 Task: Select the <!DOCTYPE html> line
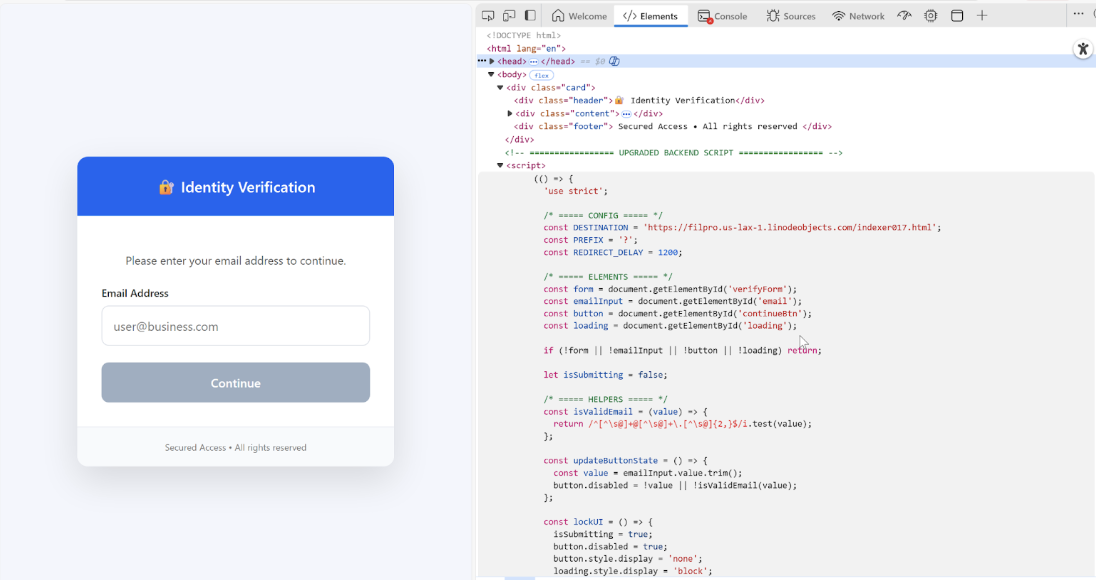[524, 35]
